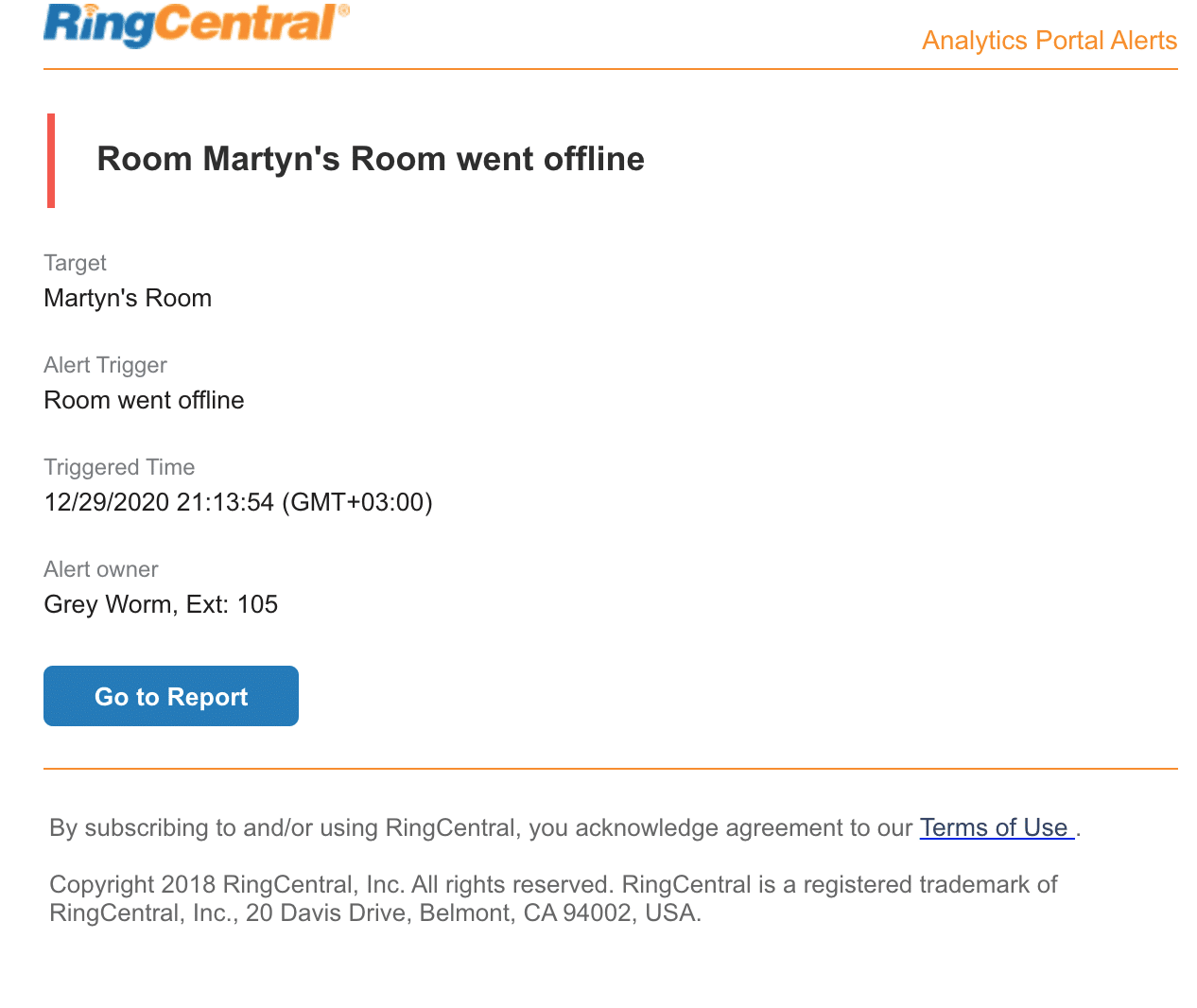
Task: Click the Martyn's Room target value
Action: [128, 298]
